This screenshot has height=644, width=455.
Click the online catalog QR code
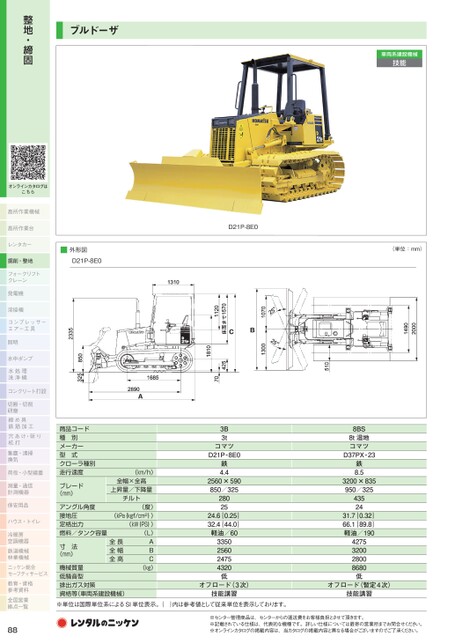pos(28,163)
